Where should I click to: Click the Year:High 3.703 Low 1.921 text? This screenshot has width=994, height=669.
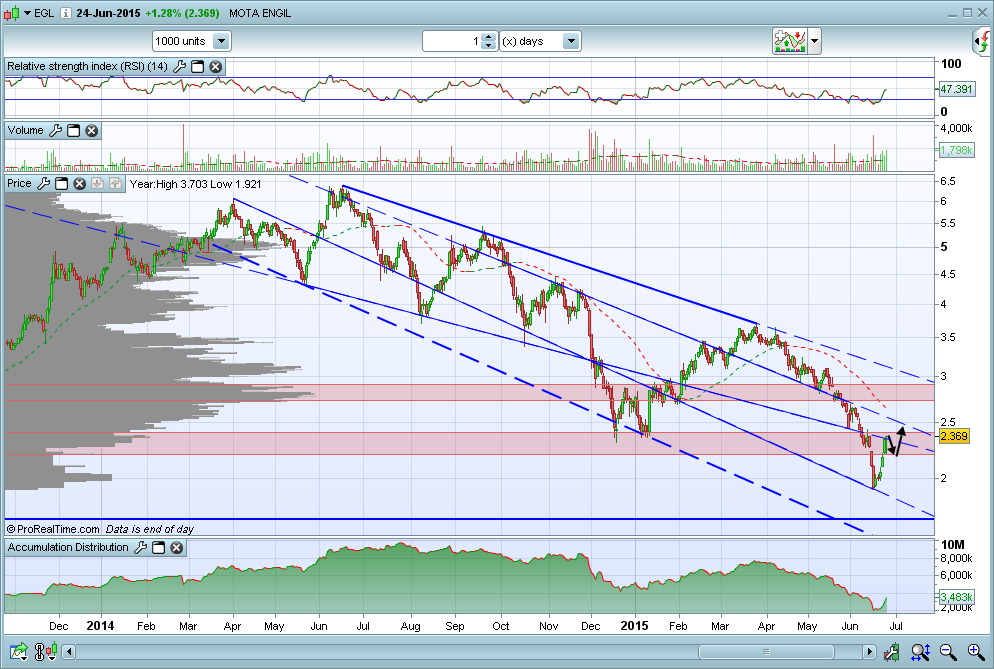click(x=195, y=185)
